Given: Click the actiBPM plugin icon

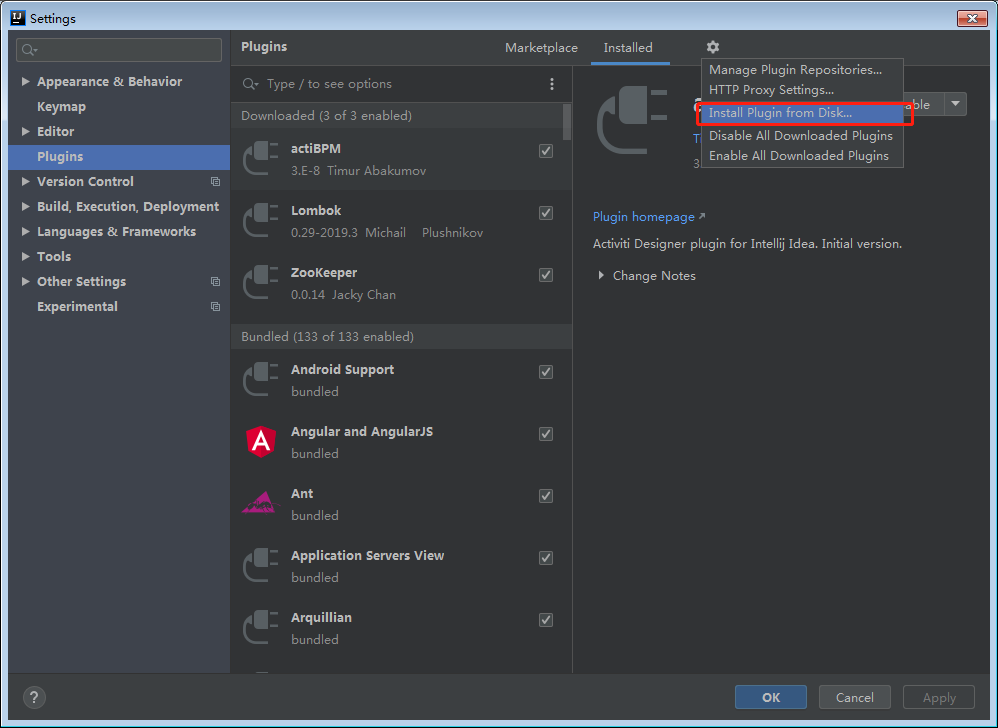Looking at the screenshot, I should (260, 159).
